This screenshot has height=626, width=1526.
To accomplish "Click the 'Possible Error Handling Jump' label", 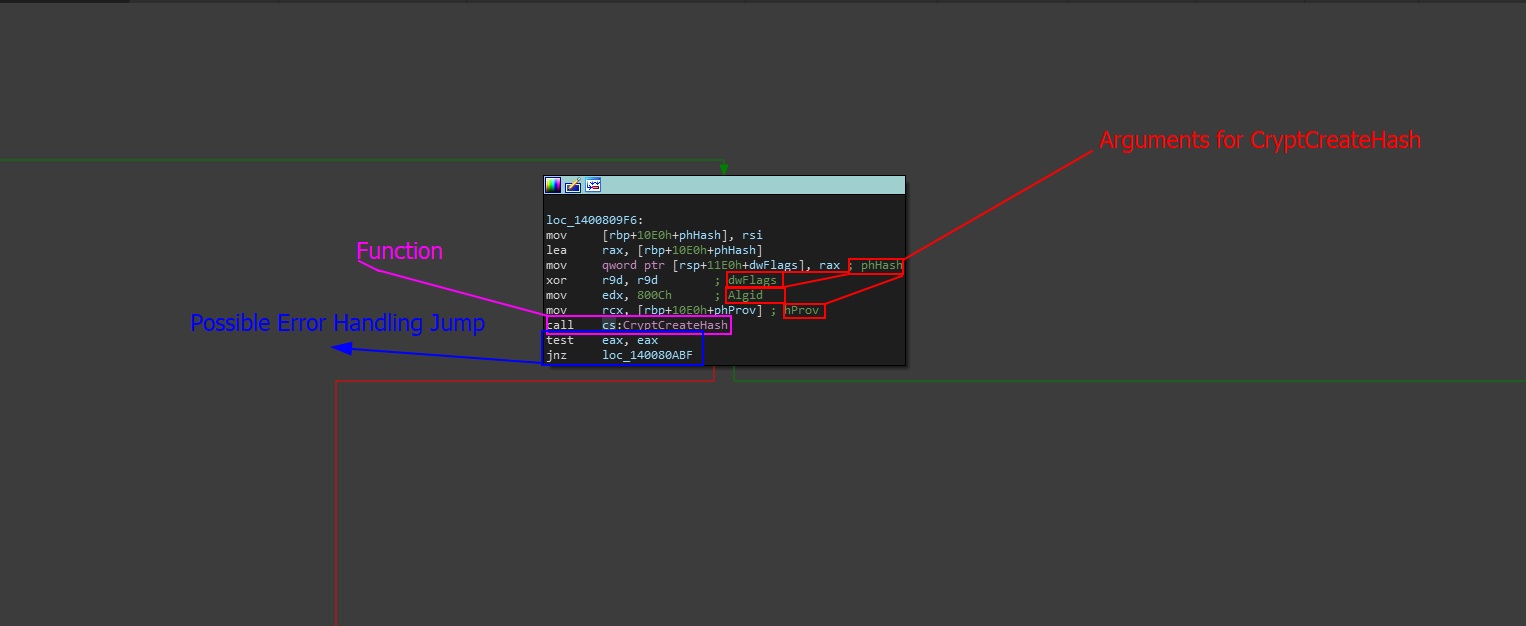I will click(337, 324).
